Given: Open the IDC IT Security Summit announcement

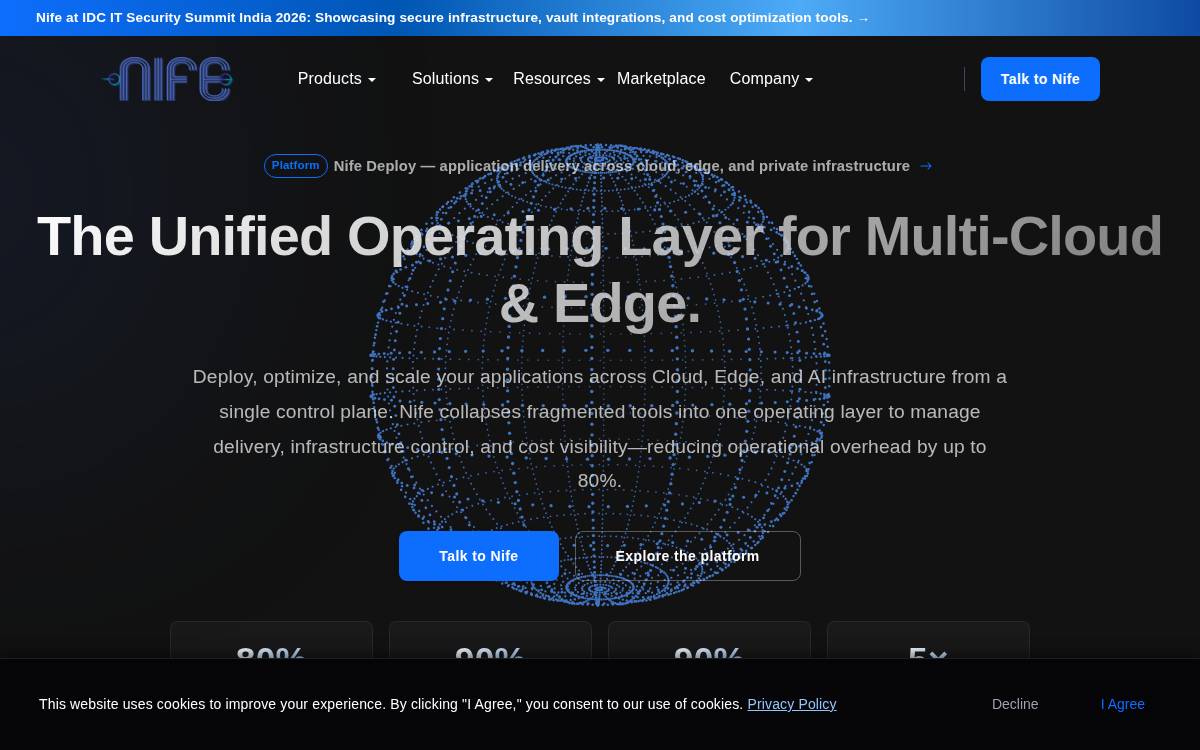Looking at the screenshot, I should click(x=452, y=18).
